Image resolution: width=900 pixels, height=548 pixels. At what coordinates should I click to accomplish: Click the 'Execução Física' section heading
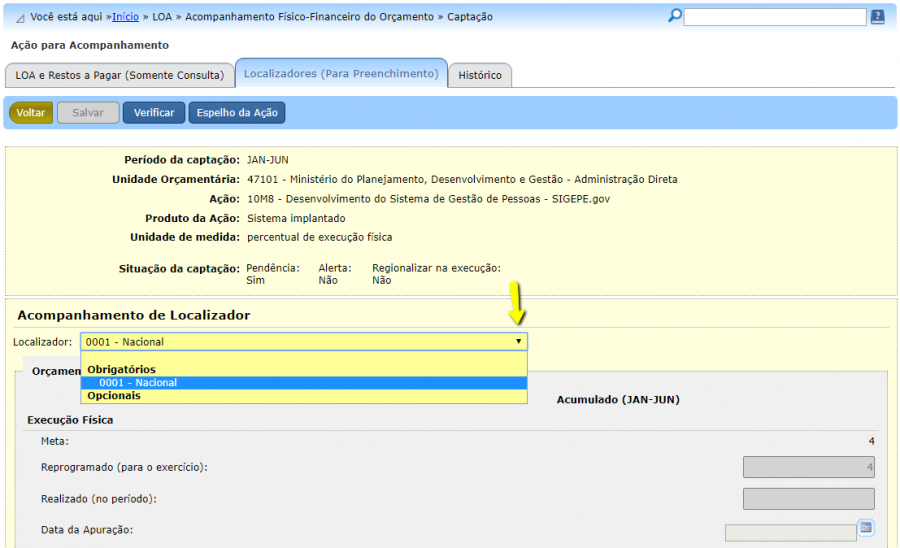[70, 420]
